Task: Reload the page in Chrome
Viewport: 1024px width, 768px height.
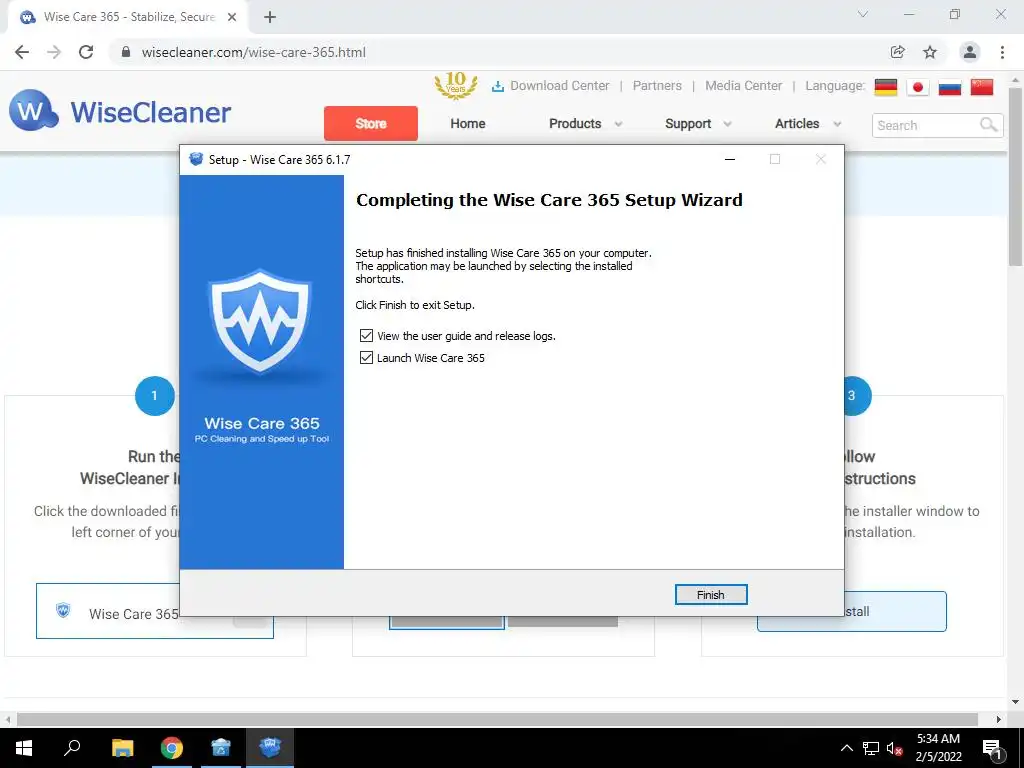Action: 86,52
